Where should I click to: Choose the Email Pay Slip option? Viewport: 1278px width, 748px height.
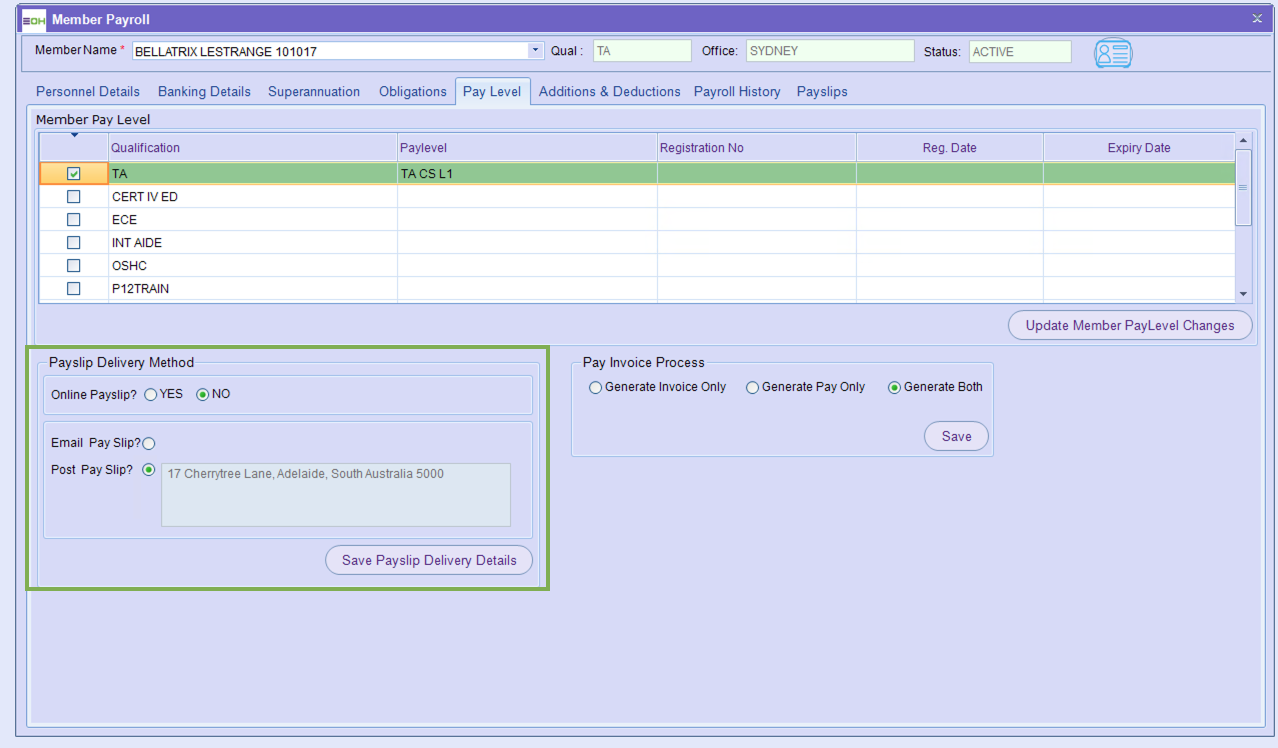(x=149, y=443)
